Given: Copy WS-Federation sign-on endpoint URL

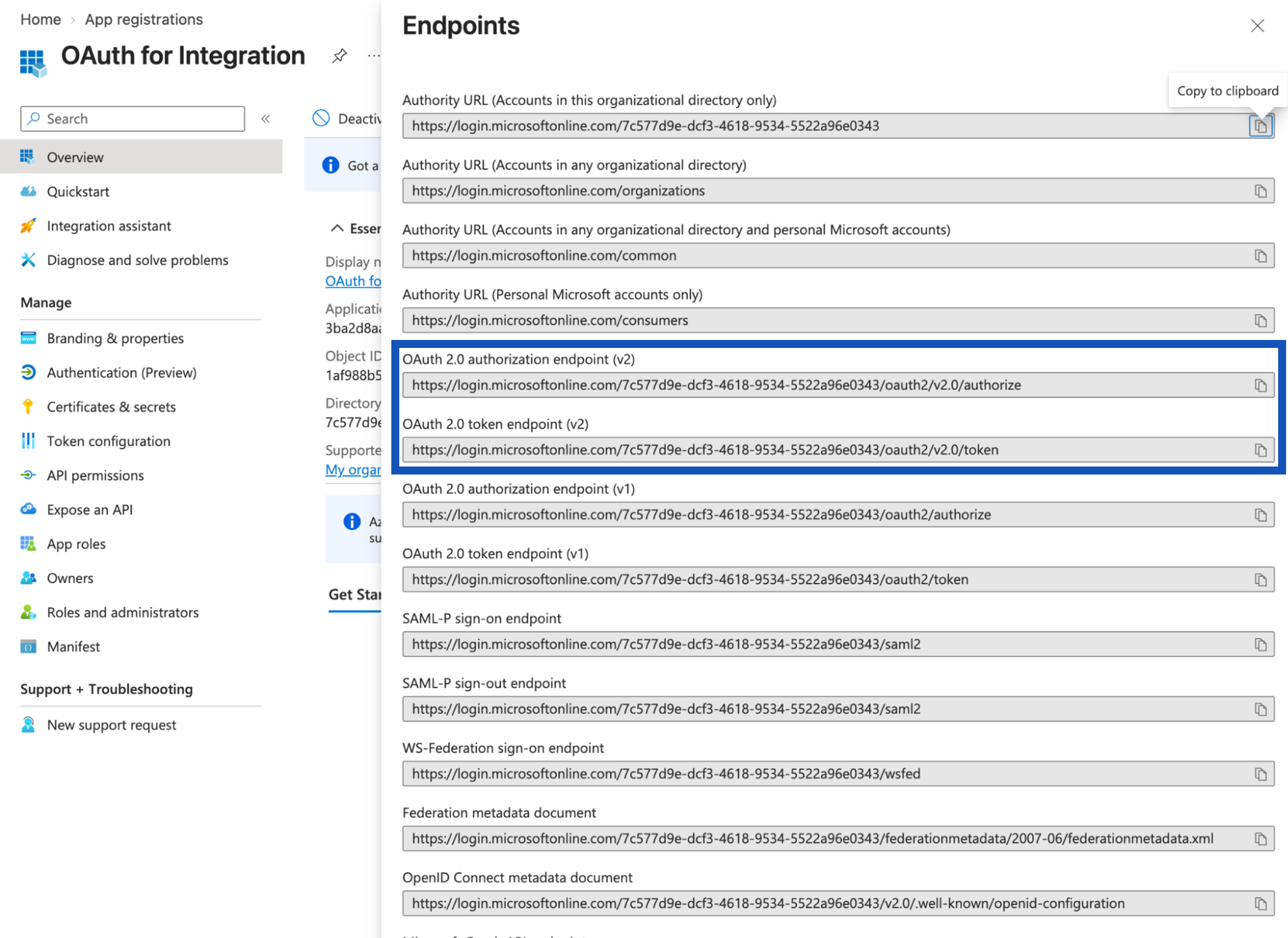Looking at the screenshot, I should coord(1260,774).
